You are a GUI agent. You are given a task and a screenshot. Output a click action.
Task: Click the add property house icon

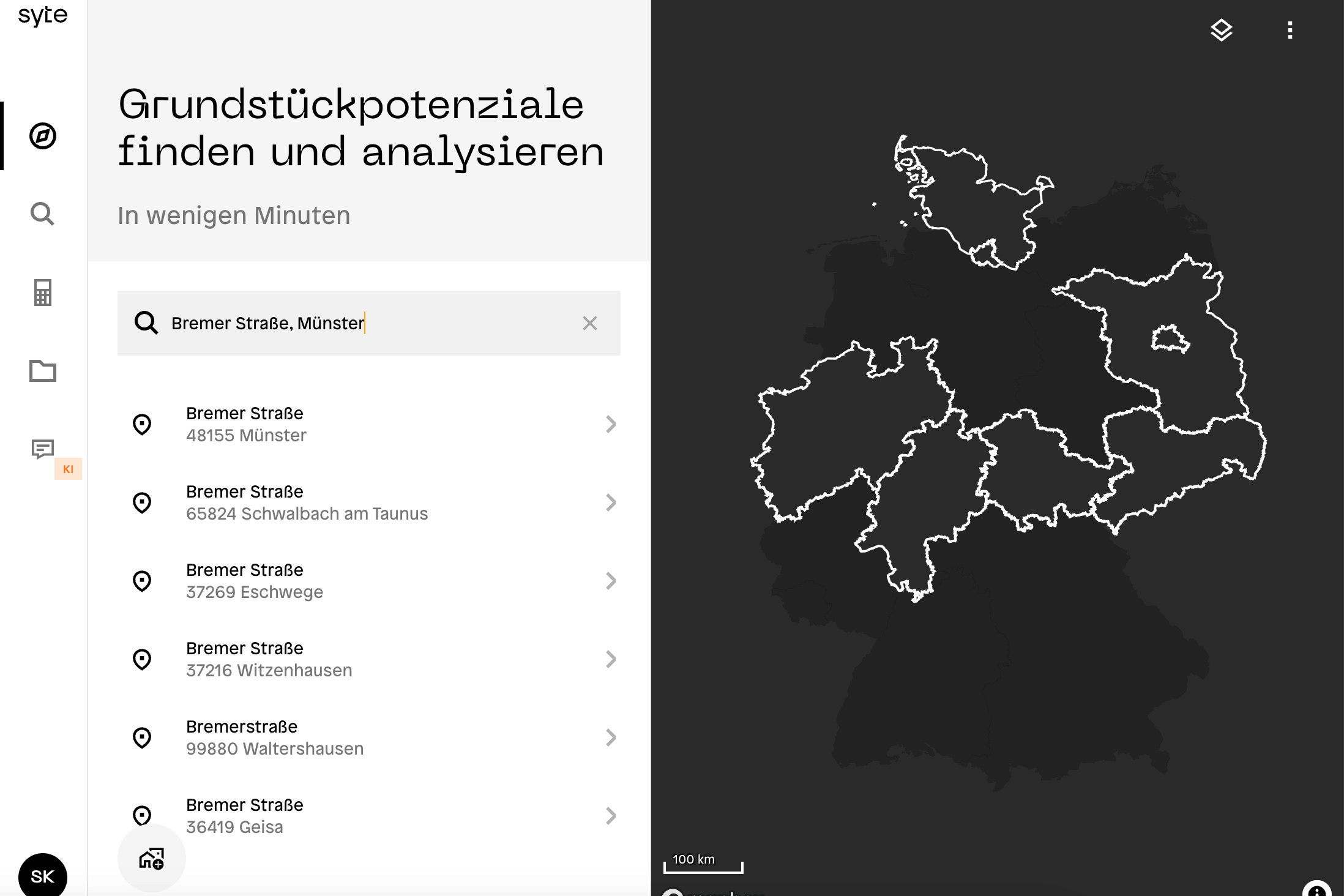[151, 858]
